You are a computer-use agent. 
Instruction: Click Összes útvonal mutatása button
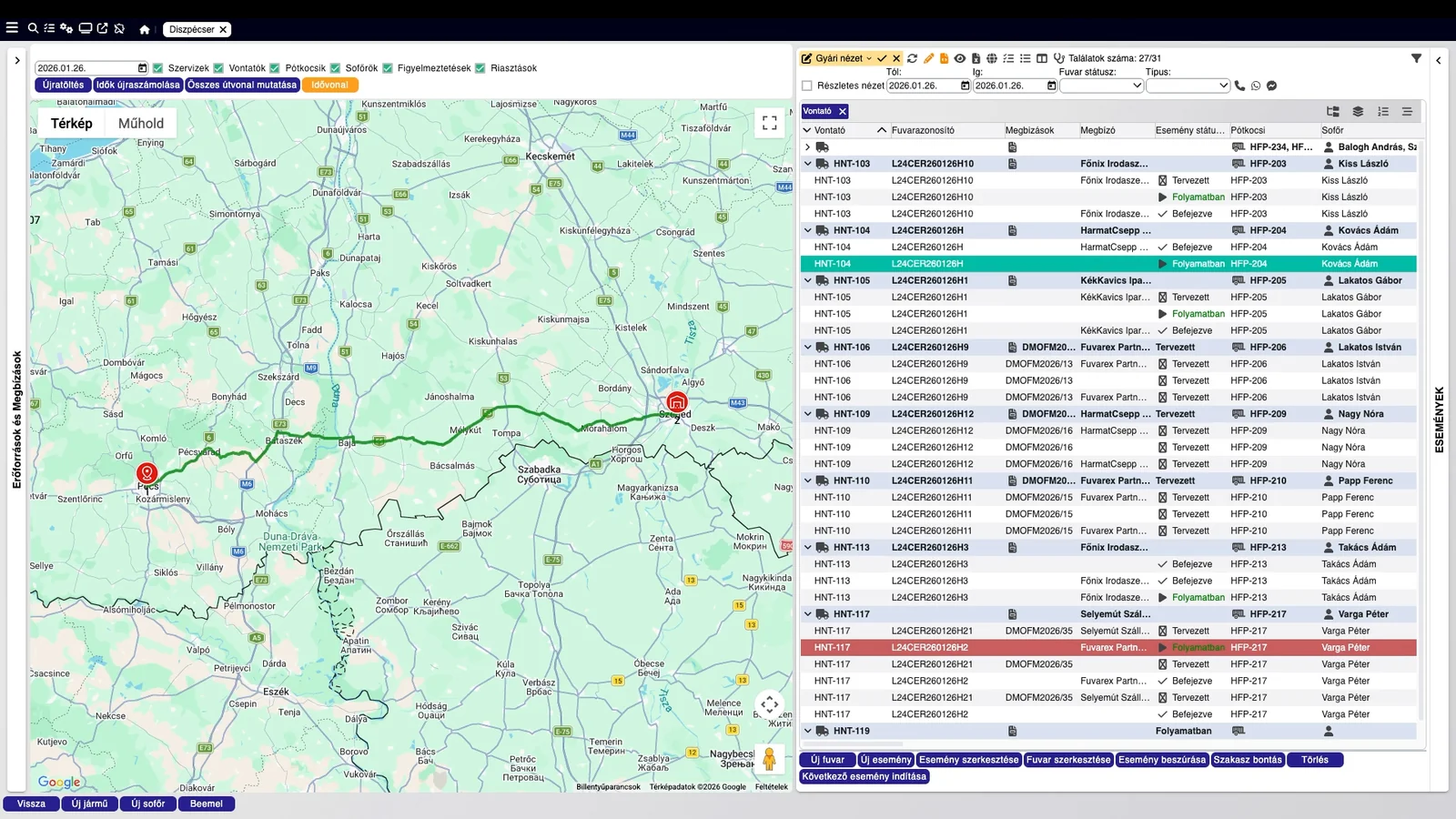tap(242, 85)
